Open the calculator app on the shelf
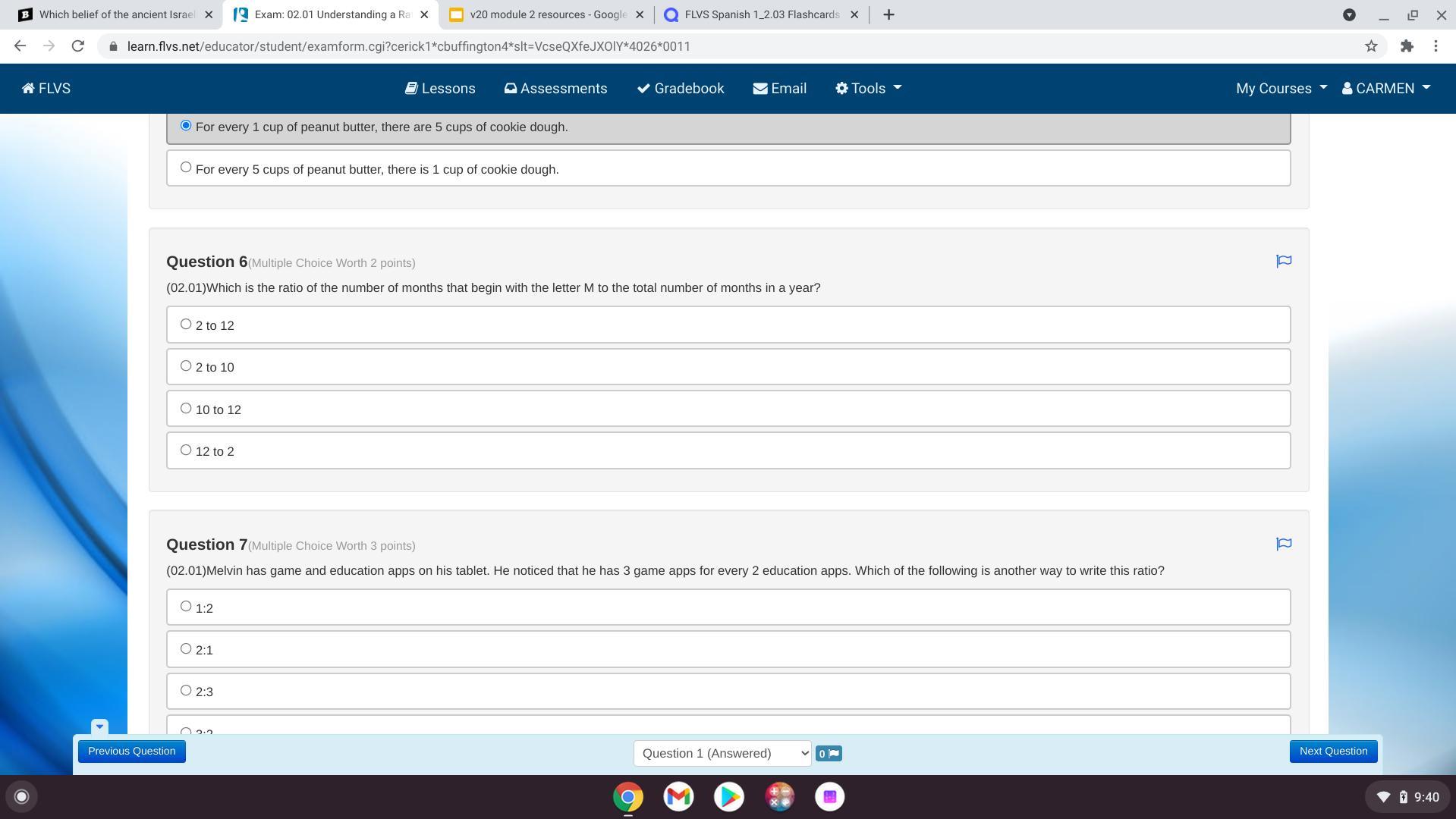Image resolution: width=1456 pixels, height=819 pixels. (779, 796)
